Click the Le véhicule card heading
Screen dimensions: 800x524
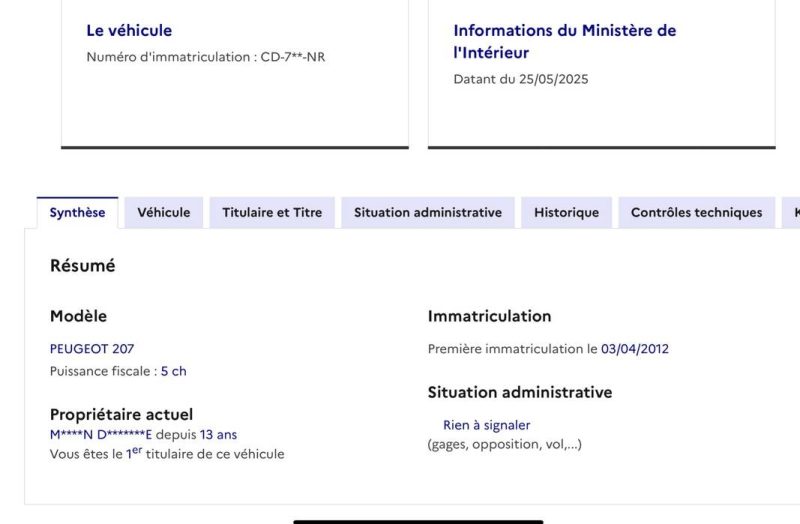pyautogui.click(x=129, y=31)
